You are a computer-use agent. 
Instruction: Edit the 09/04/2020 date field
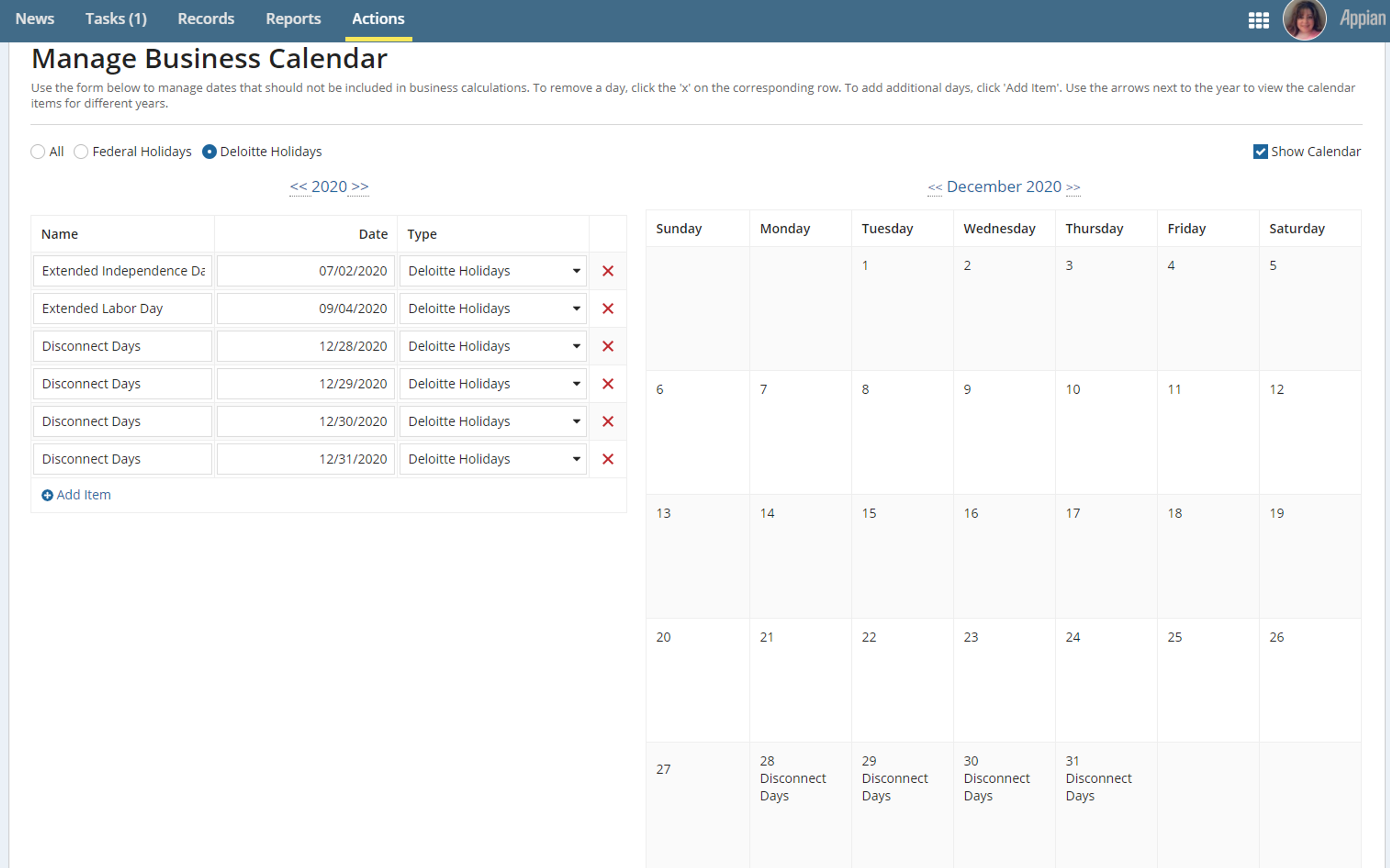pos(306,308)
